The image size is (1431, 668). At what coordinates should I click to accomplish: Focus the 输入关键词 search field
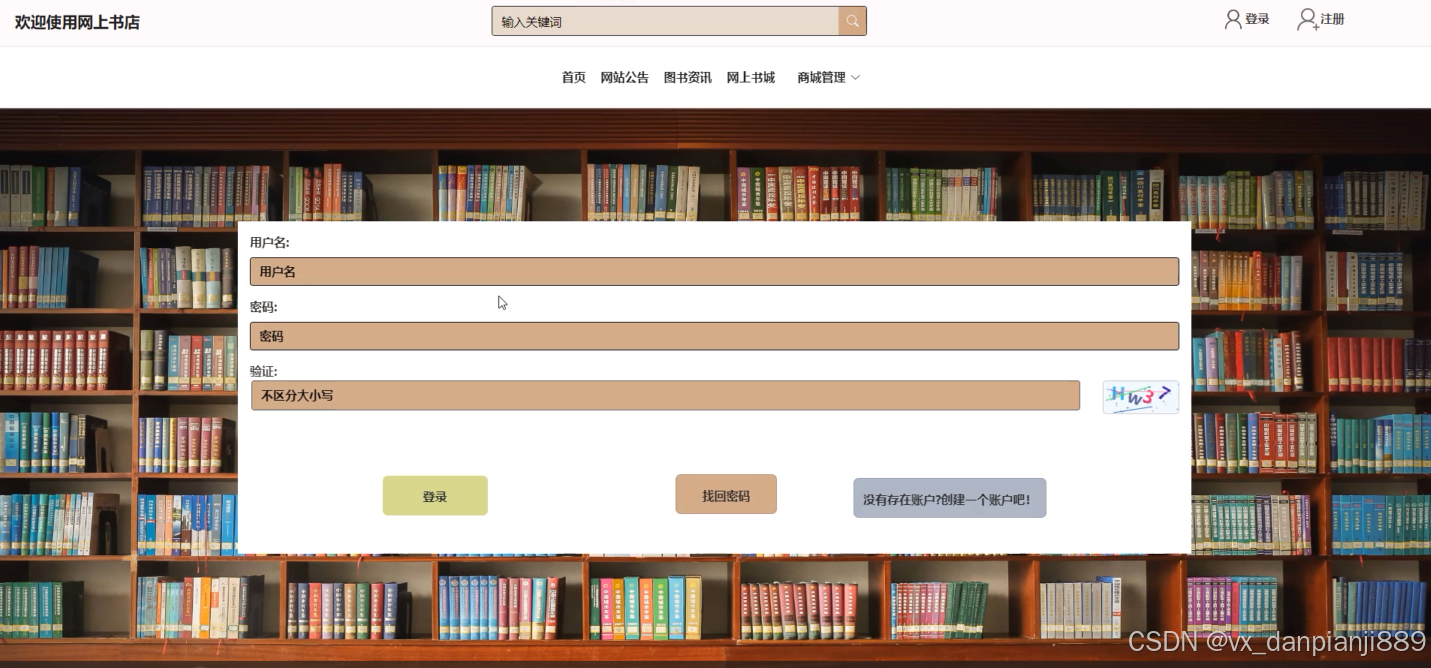665,21
